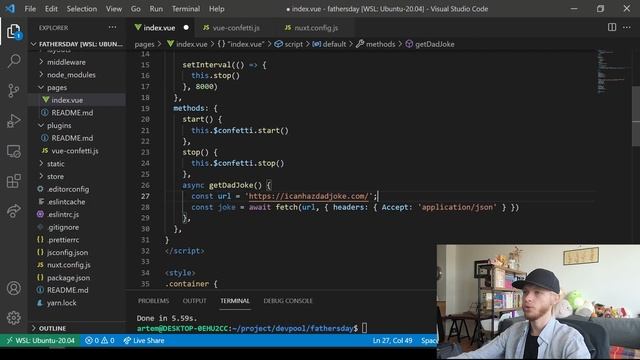Click the getDadJoke breadcrumb segment
This screenshot has width=640, height=360.
tap(430, 44)
